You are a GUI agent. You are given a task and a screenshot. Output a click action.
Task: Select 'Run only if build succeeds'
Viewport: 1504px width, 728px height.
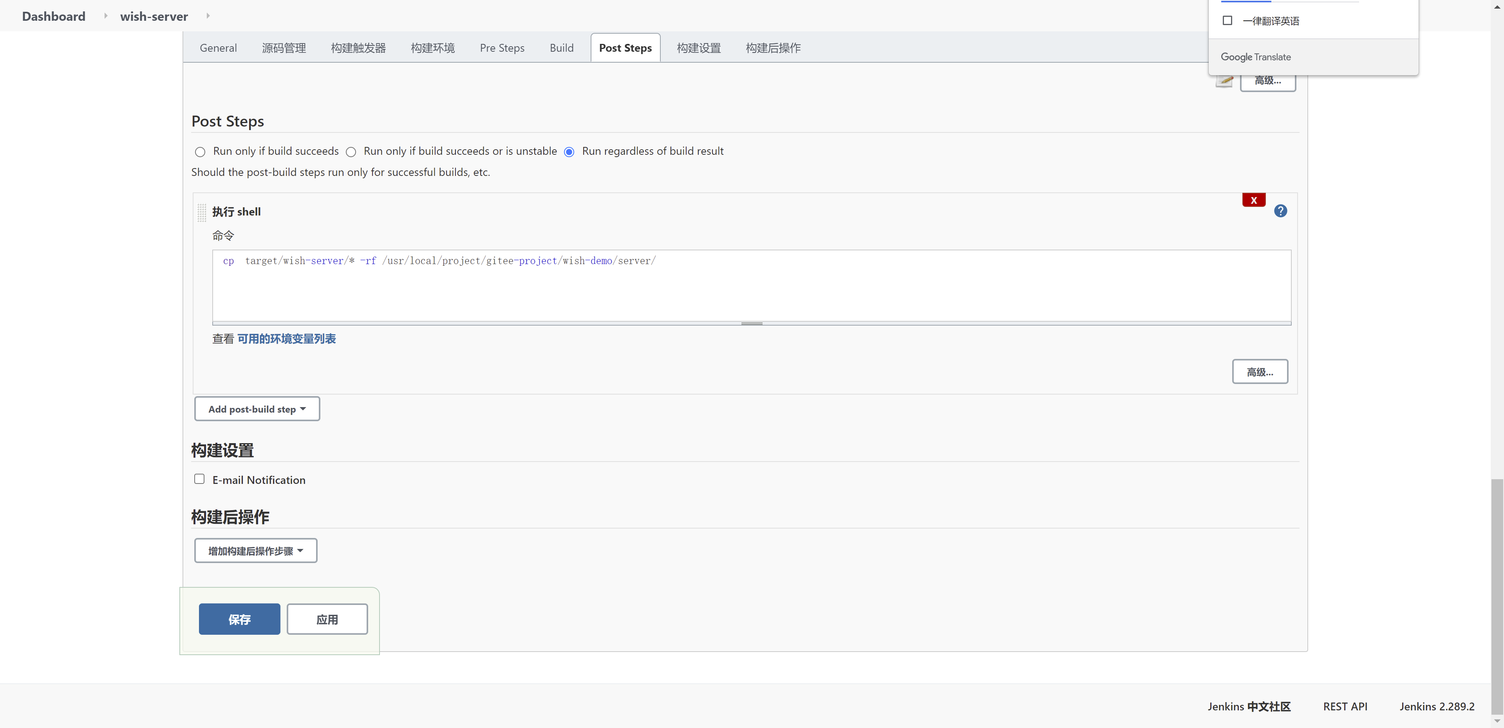click(200, 152)
